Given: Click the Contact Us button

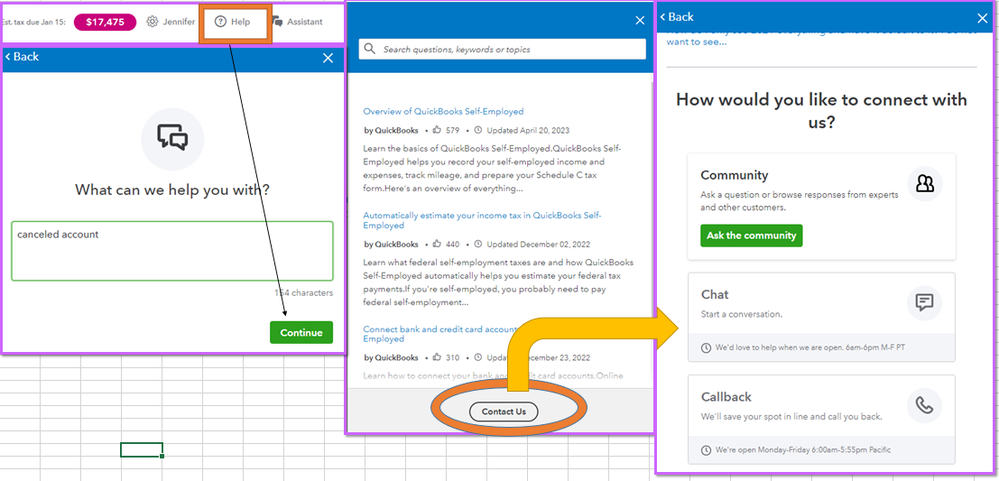Looking at the screenshot, I should 503,412.
